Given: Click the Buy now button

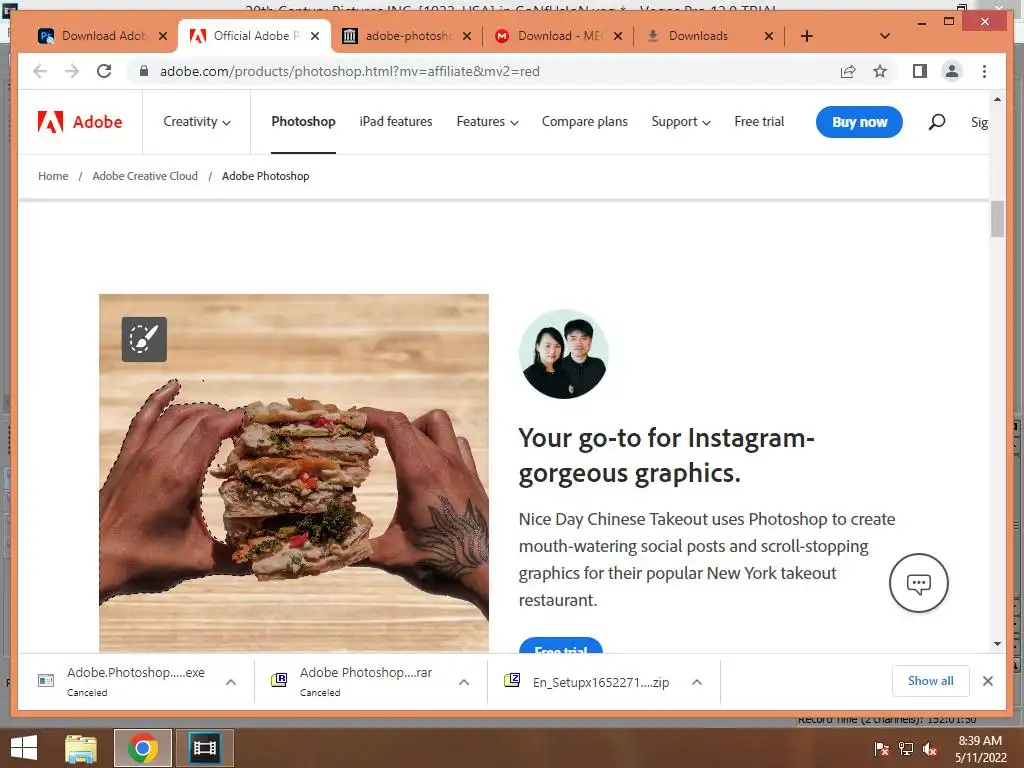Looking at the screenshot, I should pyautogui.click(x=859, y=122).
